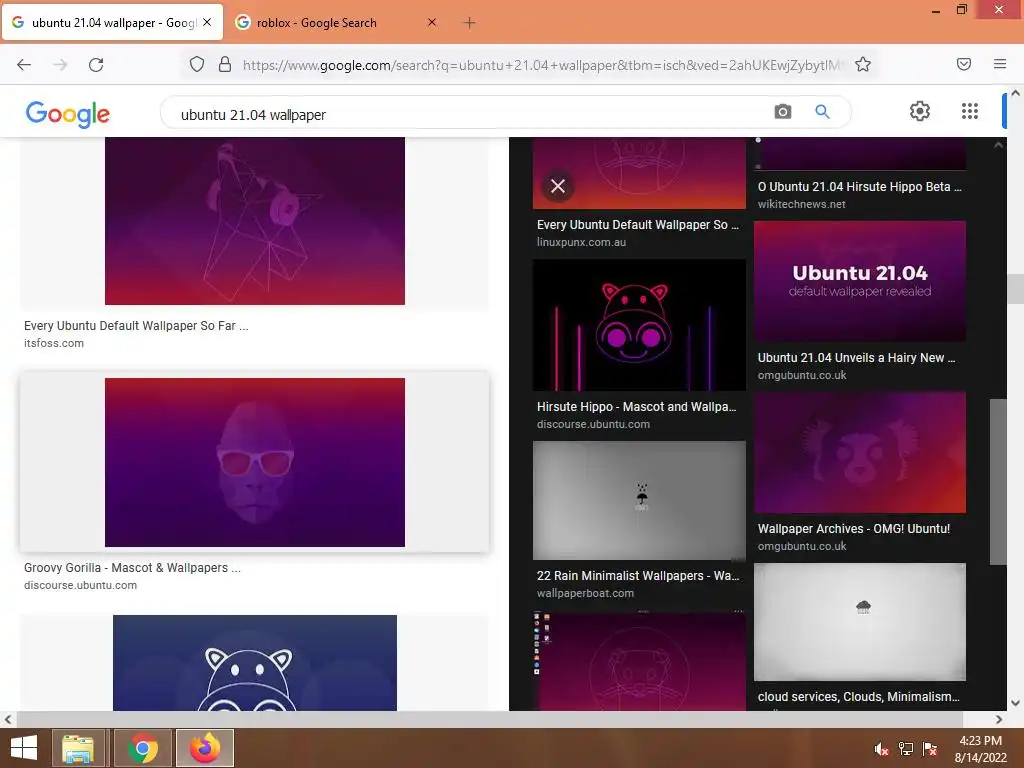Unmute the system volume tray icon
The image size is (1024, 768).
[x=882, y=749]
